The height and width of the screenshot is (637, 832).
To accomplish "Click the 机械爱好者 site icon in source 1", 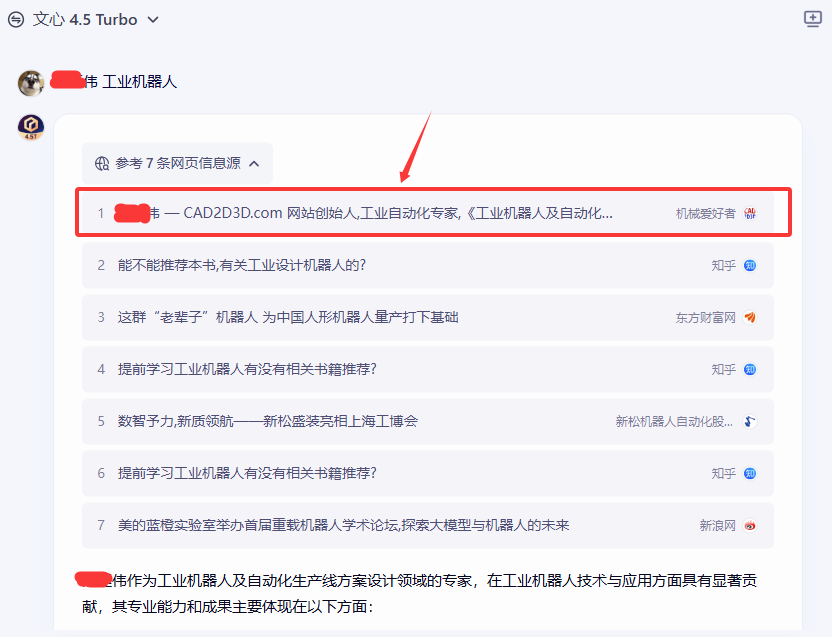I will coord(750,213).
